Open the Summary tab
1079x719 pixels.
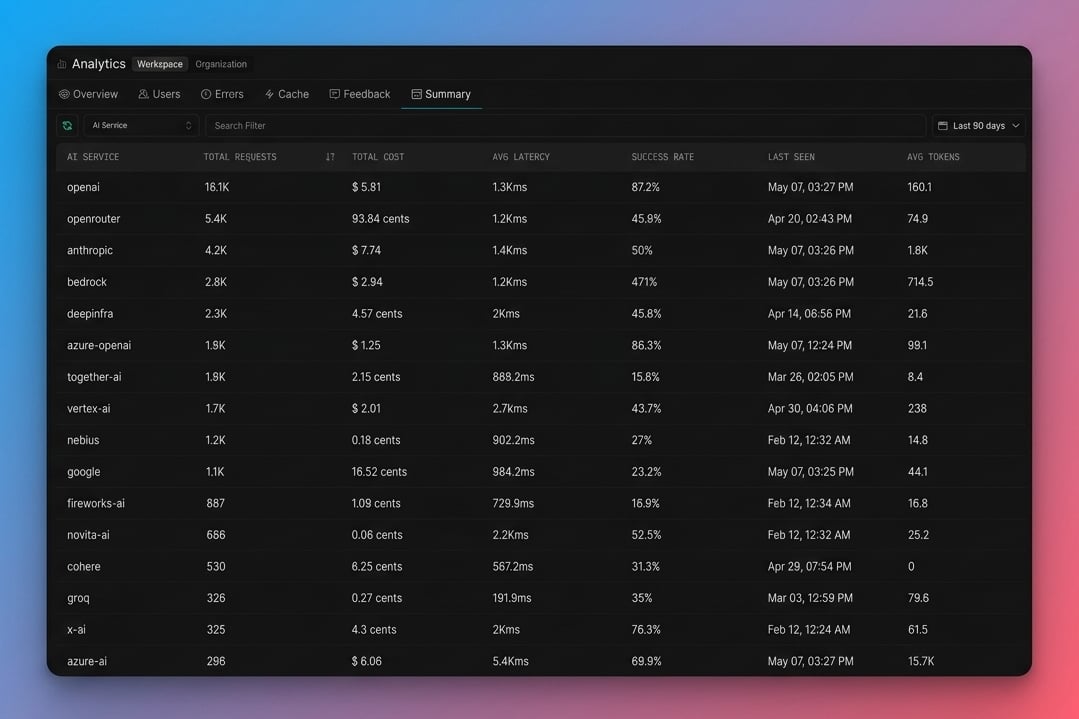(x=441, y=94)
